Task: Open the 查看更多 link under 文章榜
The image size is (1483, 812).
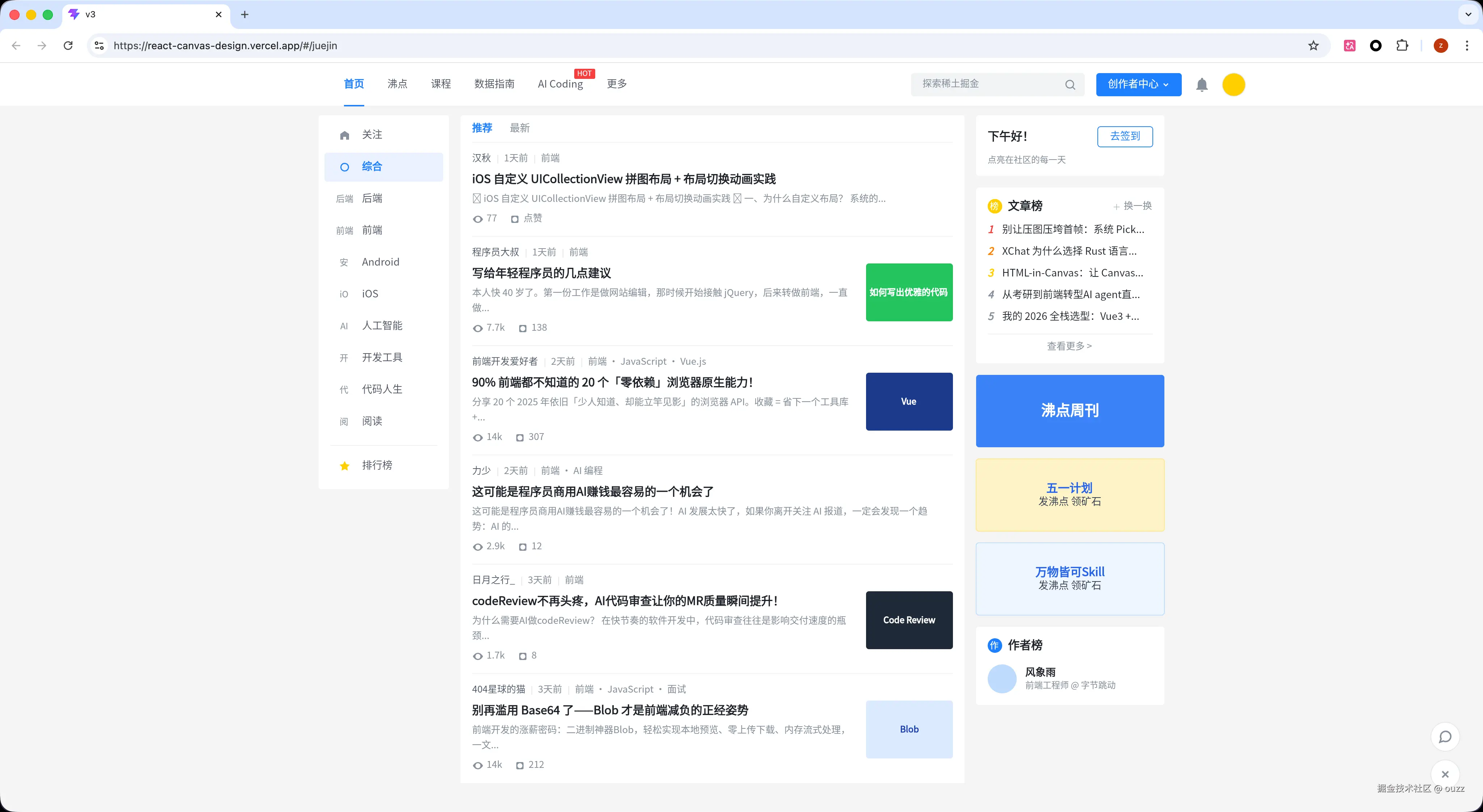Action: click(x=1069, y=346)
